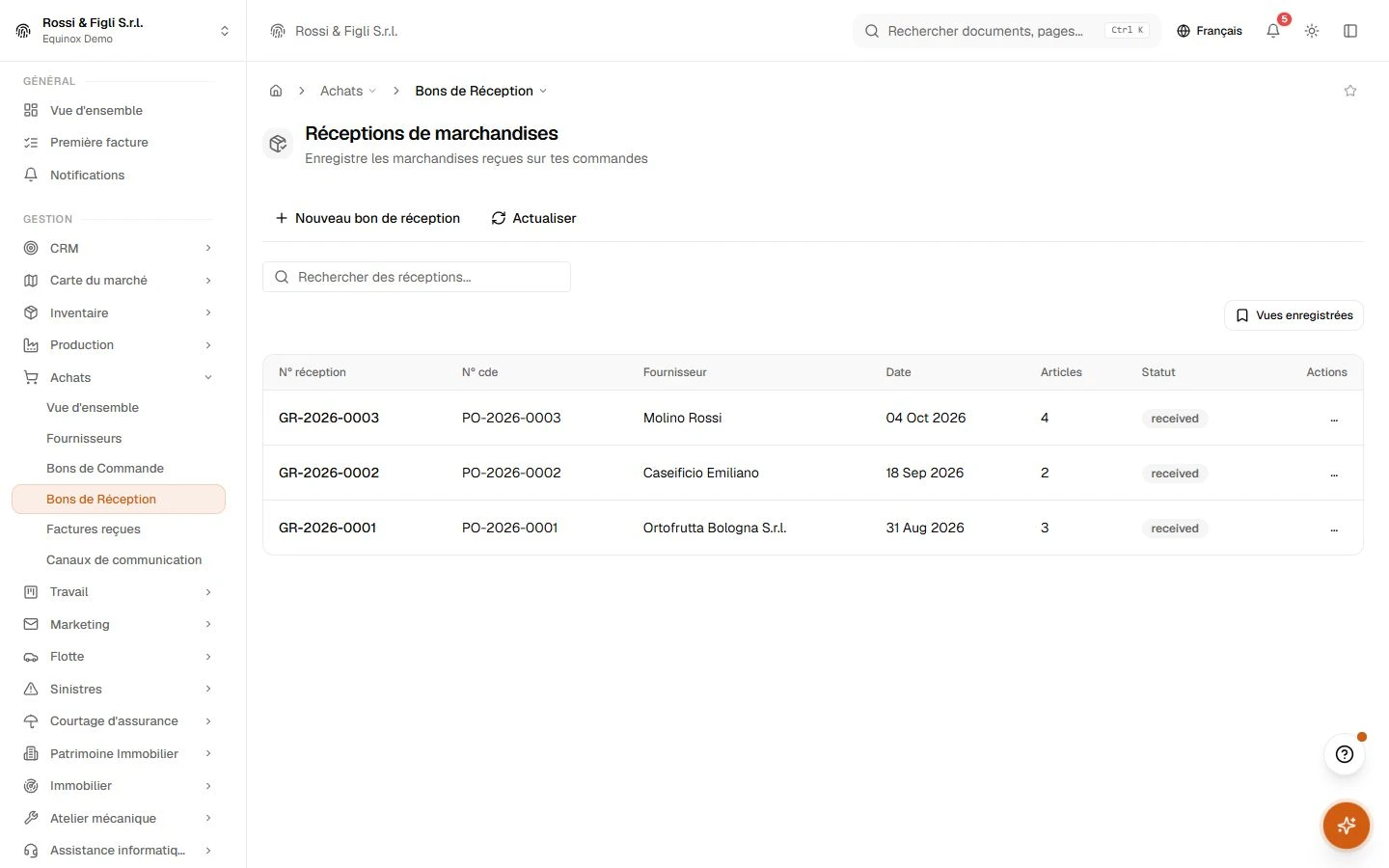The image size is (1389, 868).
Task: Expand the Achats breadcrumb dropdown
Action: coord(348,91)
